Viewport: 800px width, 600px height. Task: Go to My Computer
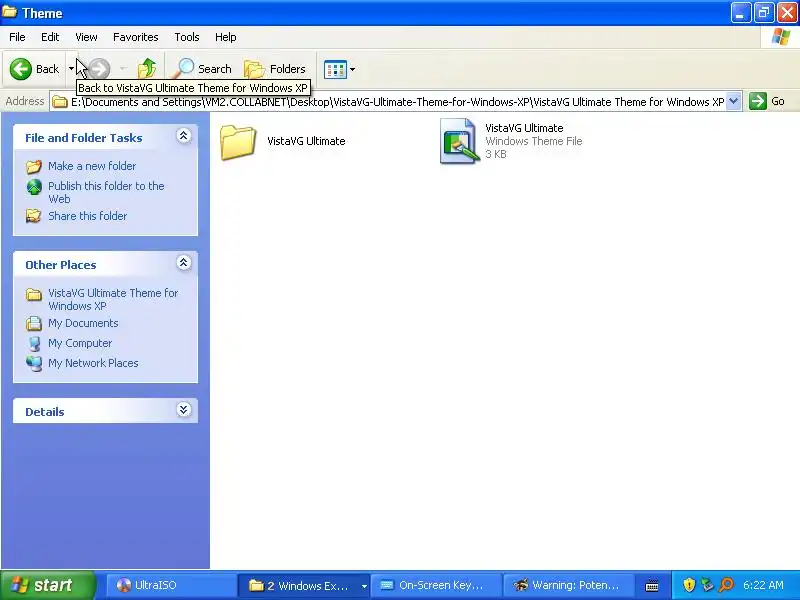[x=80, y=343]
